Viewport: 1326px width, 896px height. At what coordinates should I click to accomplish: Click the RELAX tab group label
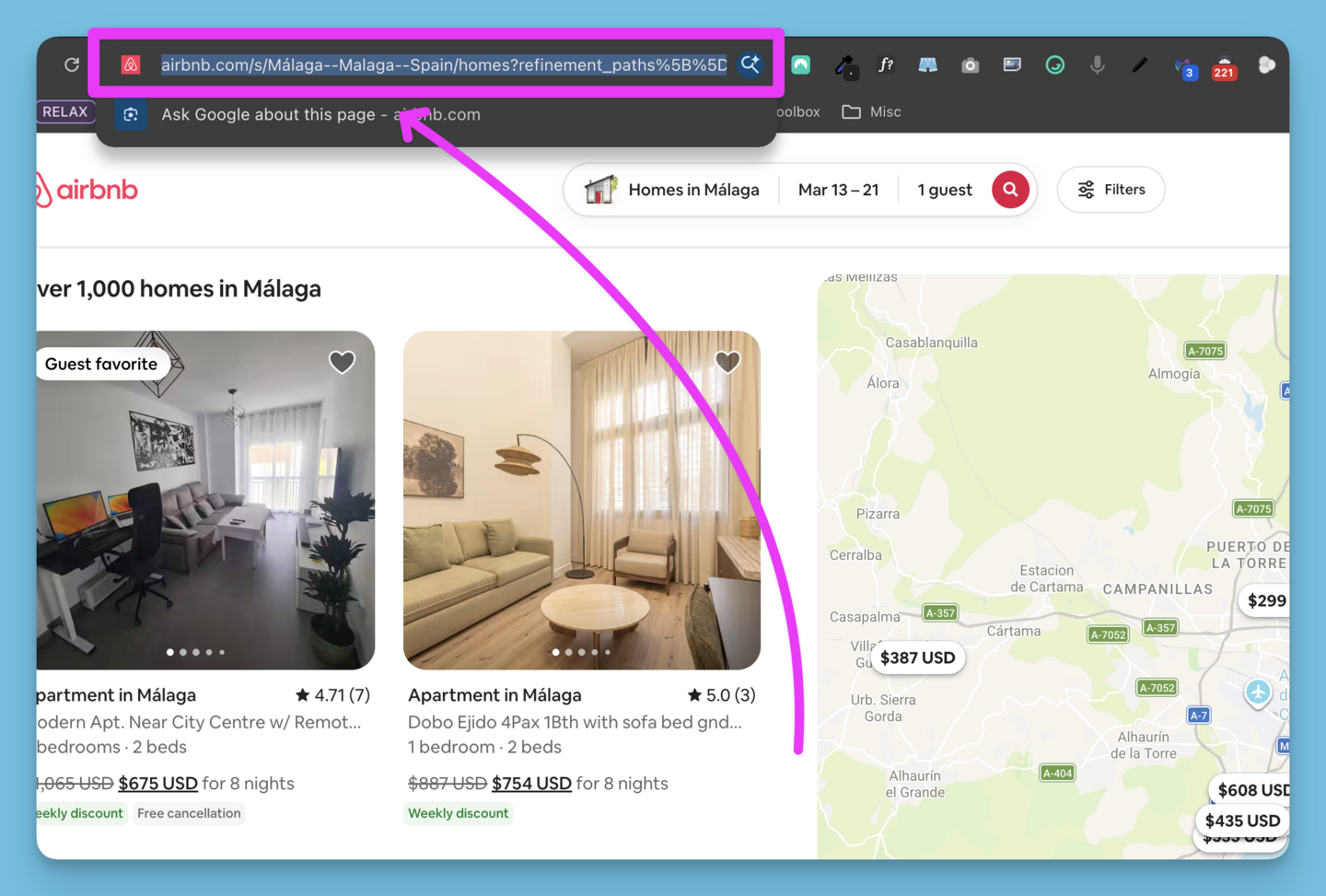(65, 111)
